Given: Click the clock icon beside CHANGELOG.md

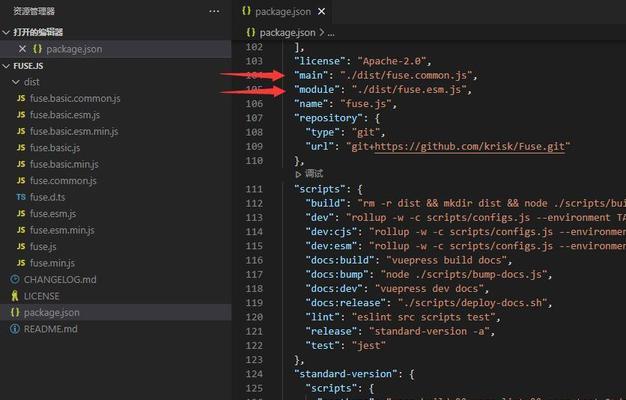Looking at the screenshot, I should 15,279.
